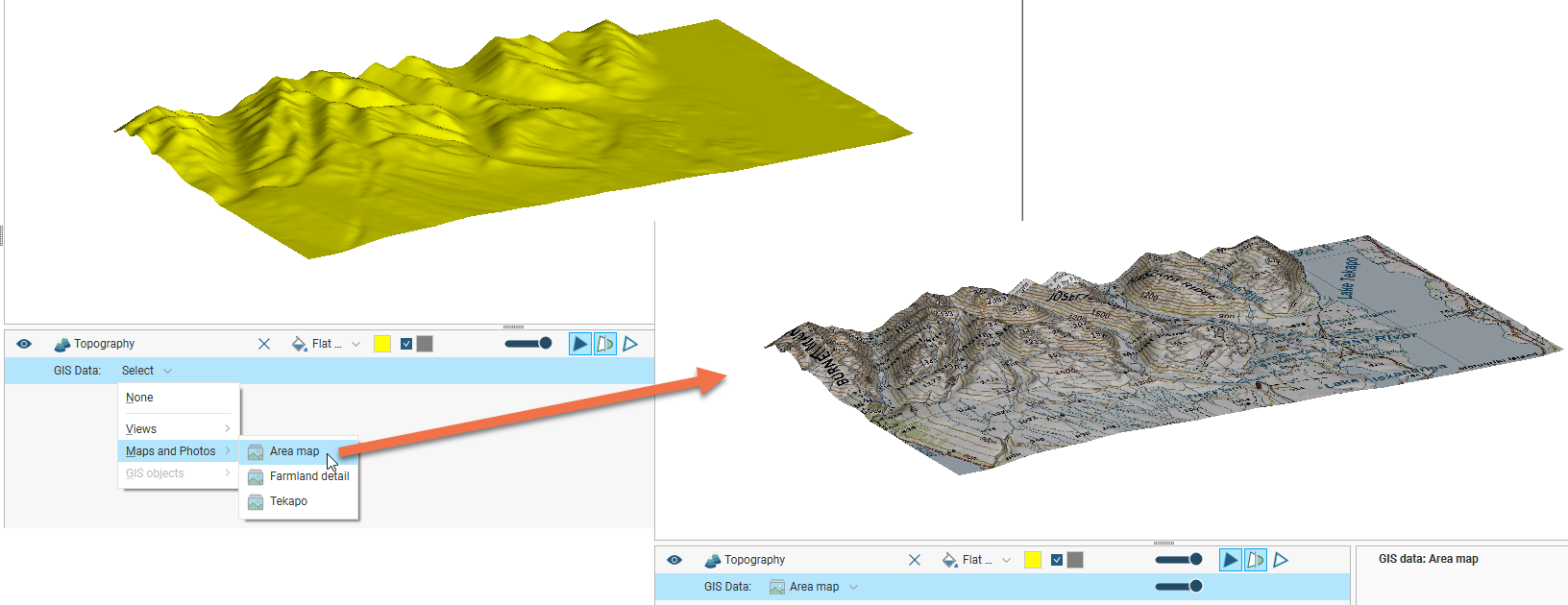Hide Topography via eye icon in Area map panel
Viewport: 1568px width, 605px height.
pos(674,560)
